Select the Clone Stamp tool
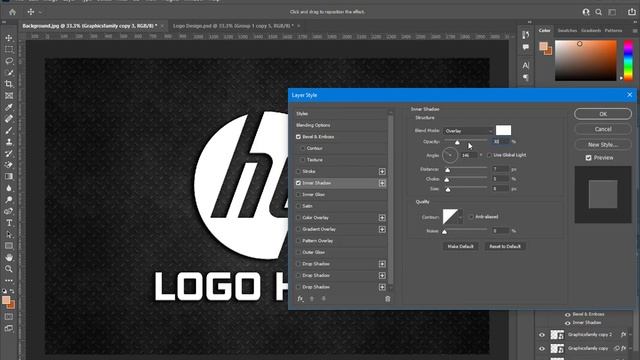The height and width of the screenshot is (360, 640). [9, 142]
